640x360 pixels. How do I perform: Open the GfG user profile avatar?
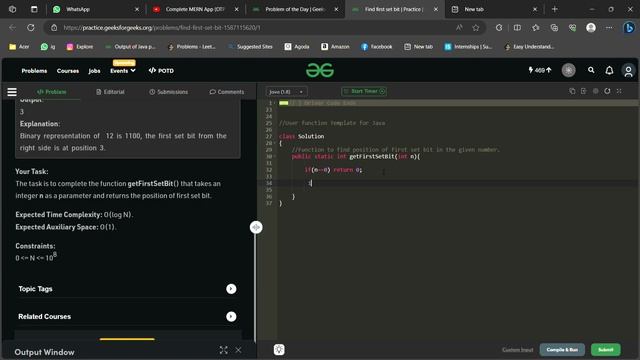point(628,71)
